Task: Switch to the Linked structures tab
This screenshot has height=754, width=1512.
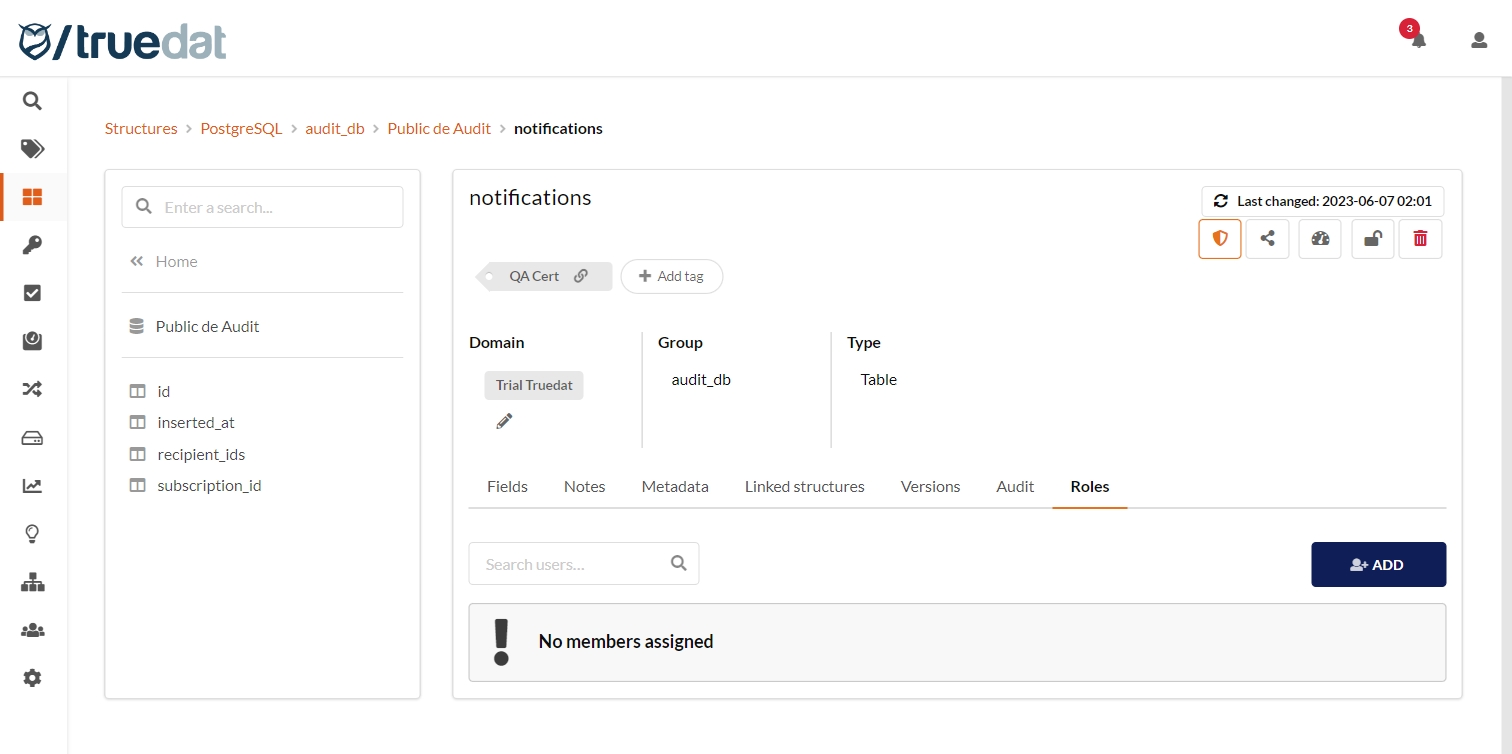Action: point(804,486)
